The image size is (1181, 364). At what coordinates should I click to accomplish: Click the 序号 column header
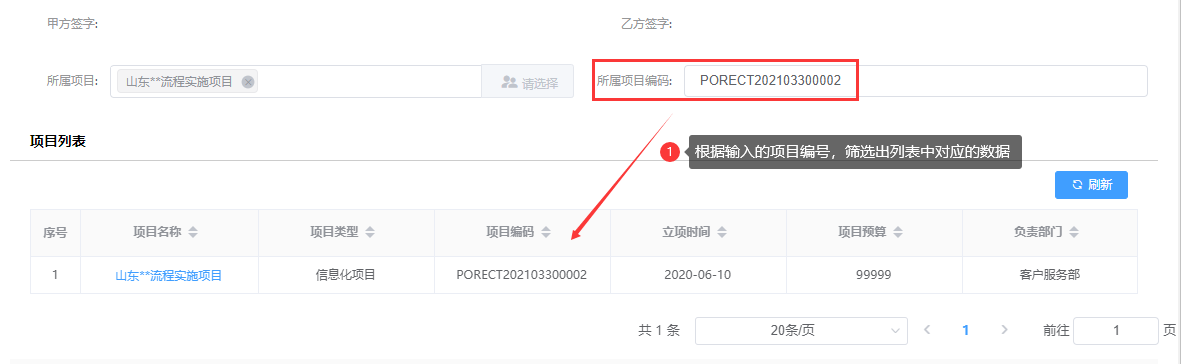pos(55,232)
